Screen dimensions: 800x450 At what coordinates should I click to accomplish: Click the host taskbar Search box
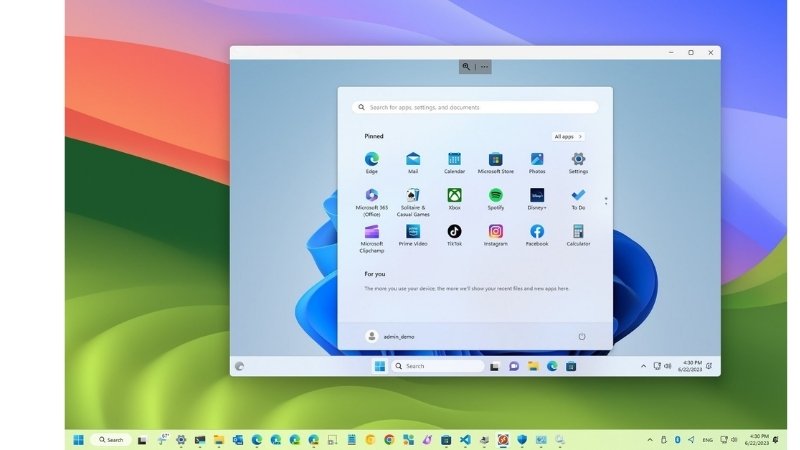coord(111,439)
